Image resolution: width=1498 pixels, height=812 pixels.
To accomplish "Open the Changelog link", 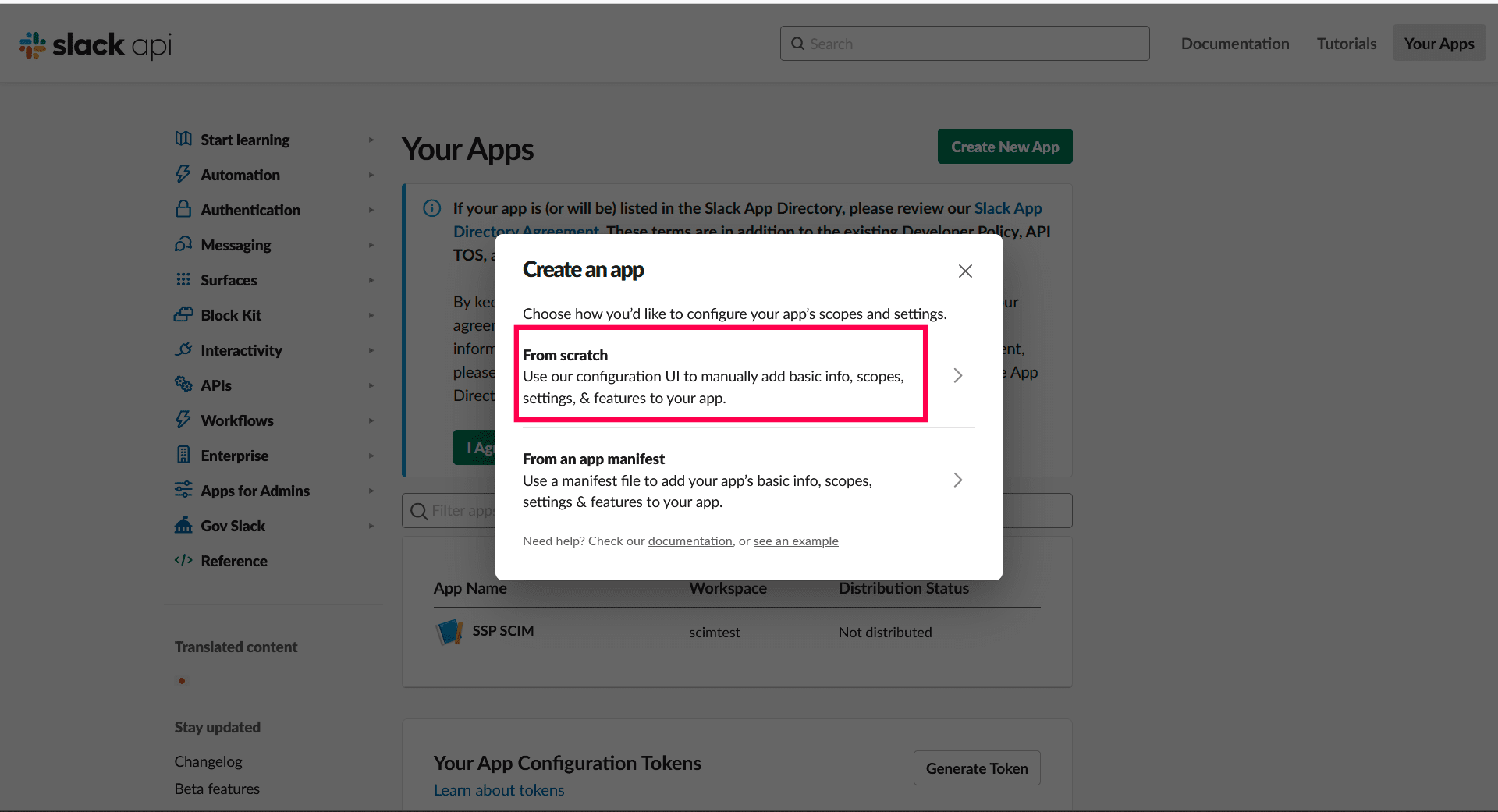I will coord(208,761).
